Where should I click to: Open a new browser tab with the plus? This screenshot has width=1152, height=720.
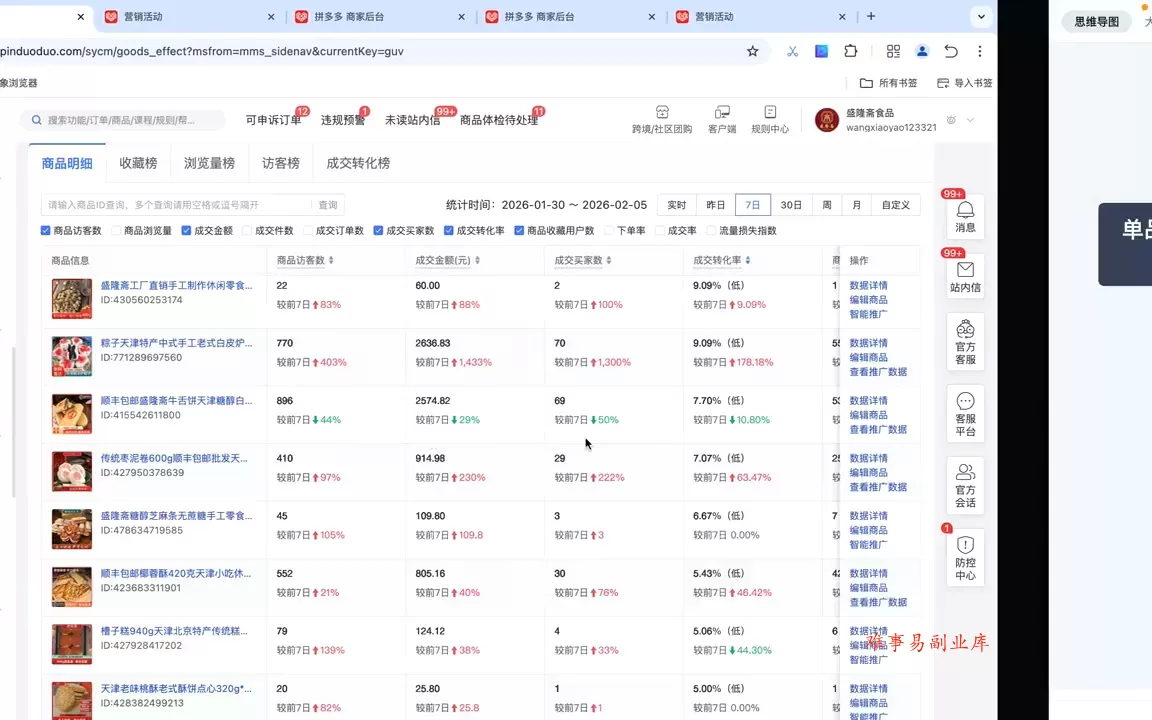871,16
